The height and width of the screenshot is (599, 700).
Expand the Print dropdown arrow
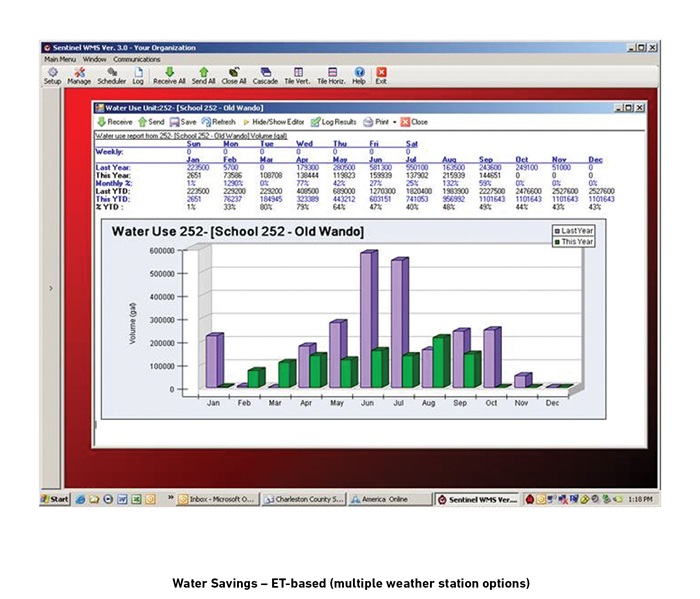[x=395, y=121]
